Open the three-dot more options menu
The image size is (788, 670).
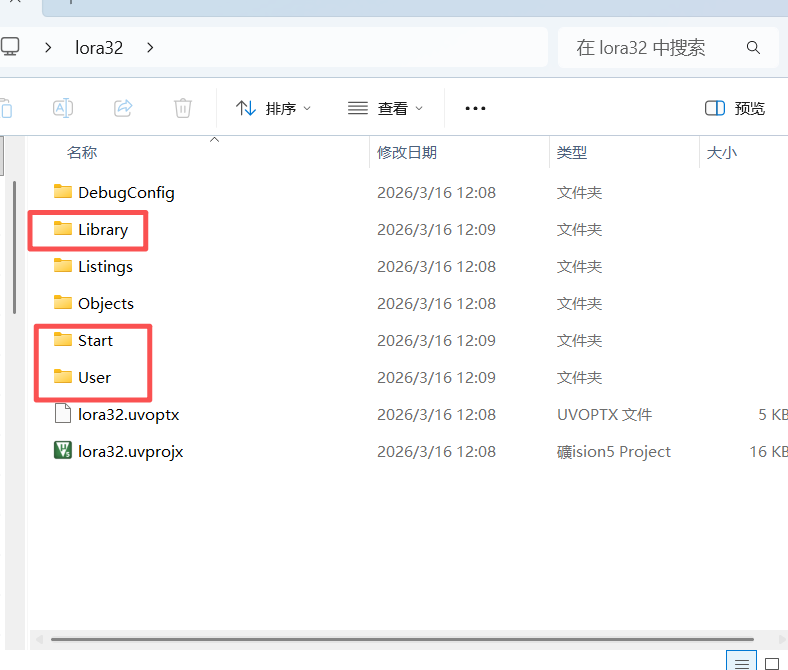(475, 108)
